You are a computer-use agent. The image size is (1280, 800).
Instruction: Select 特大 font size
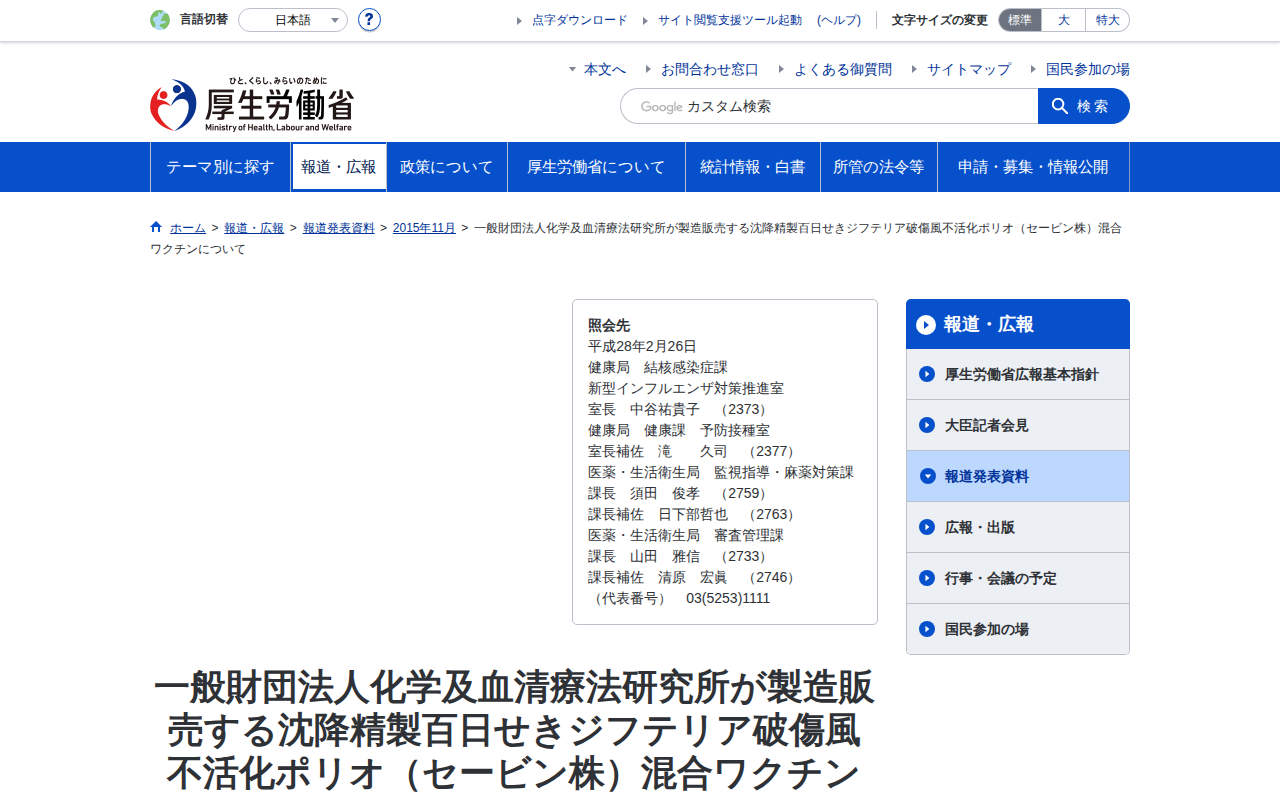[1107, 20]
